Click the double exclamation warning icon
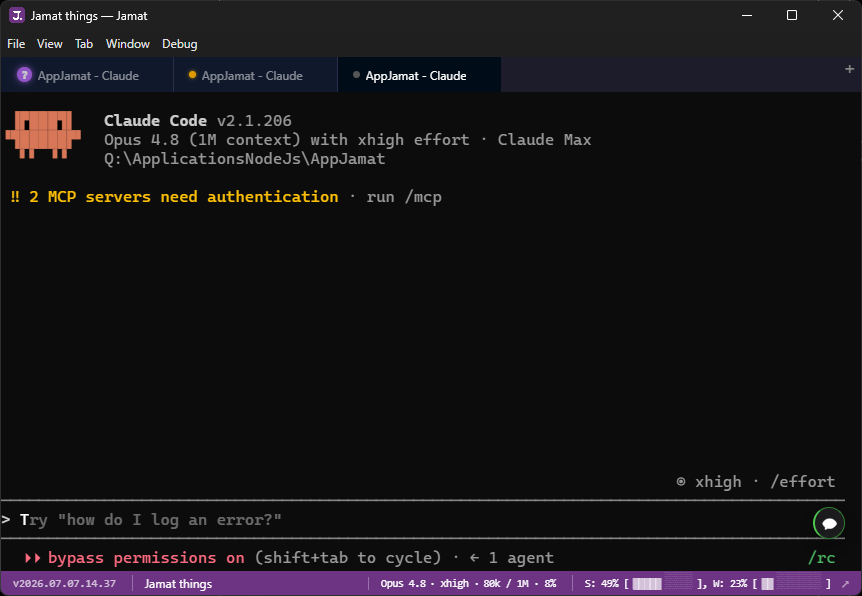The width and height of the screenshot is (862, 596). (x=15, y=197)
